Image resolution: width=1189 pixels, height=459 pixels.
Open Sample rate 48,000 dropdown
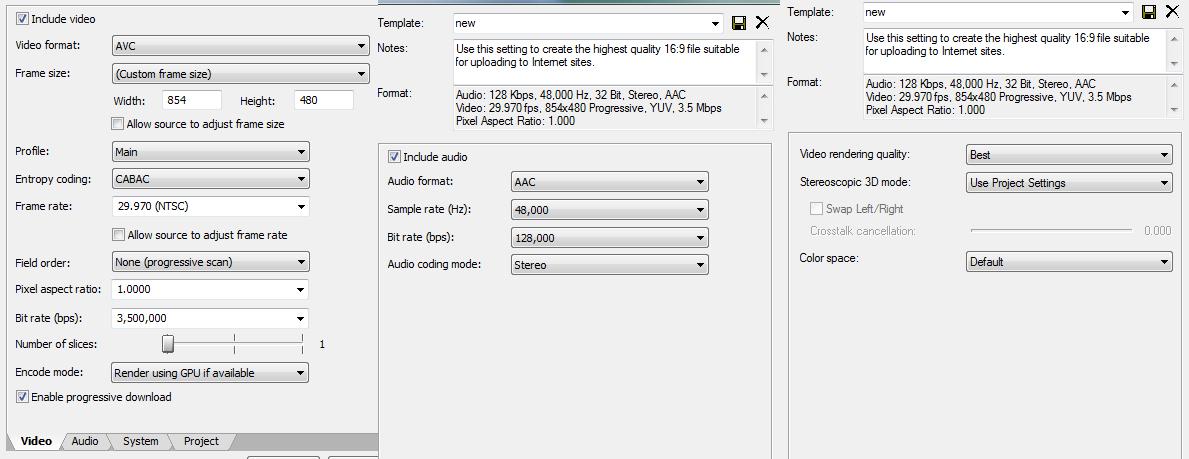click(610, 209)
